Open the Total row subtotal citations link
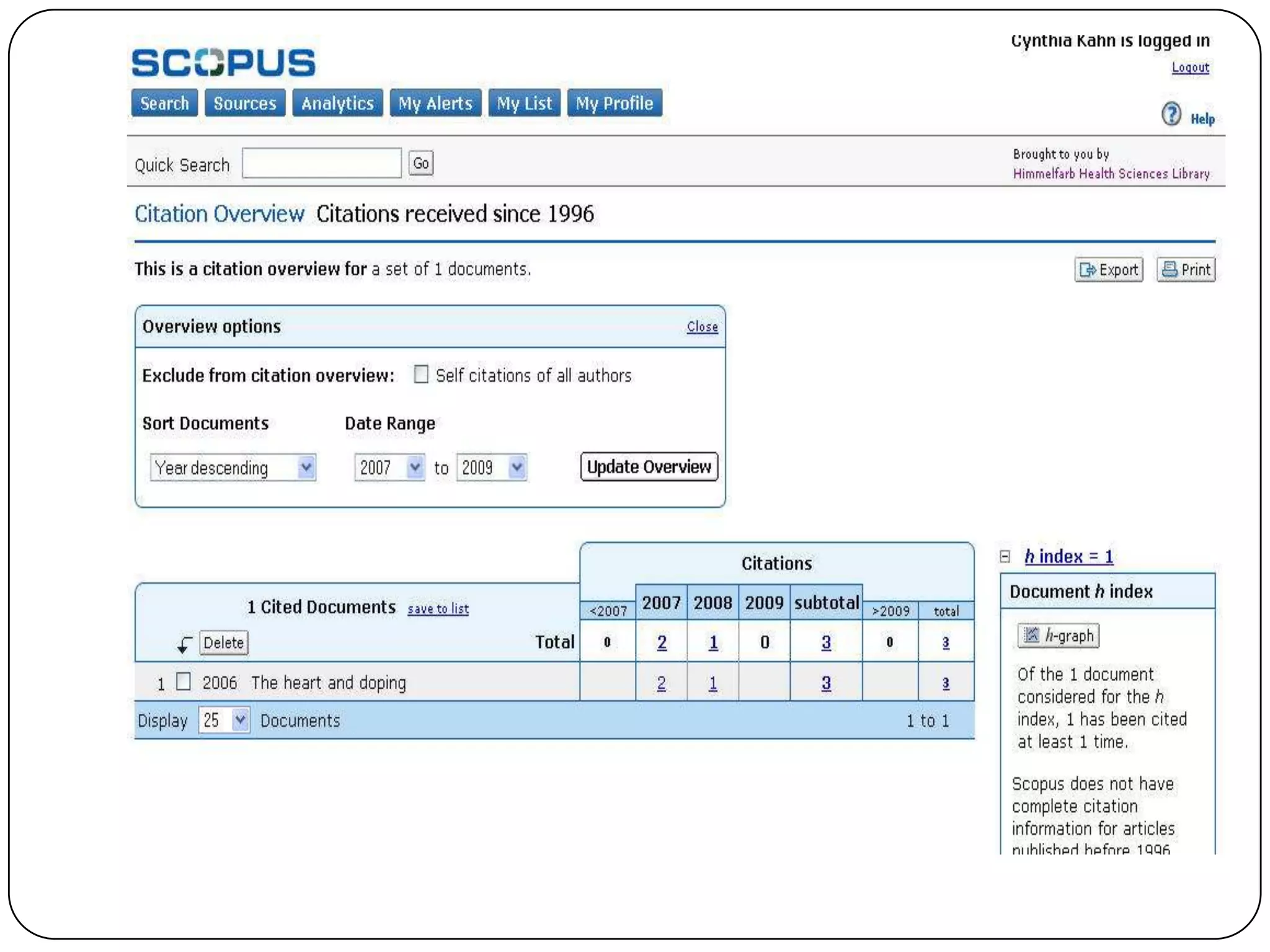This screenshot has height=952, width=1270. pos(826,642)
